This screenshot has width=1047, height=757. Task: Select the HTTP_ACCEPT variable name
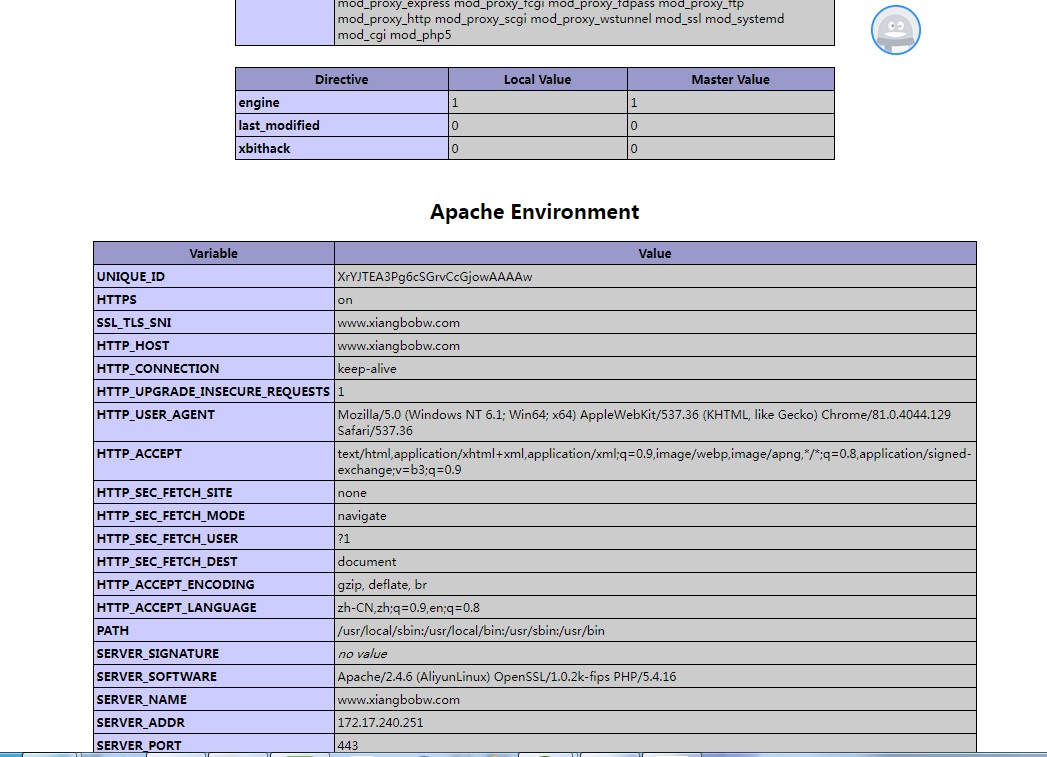[x=140, y=453]
